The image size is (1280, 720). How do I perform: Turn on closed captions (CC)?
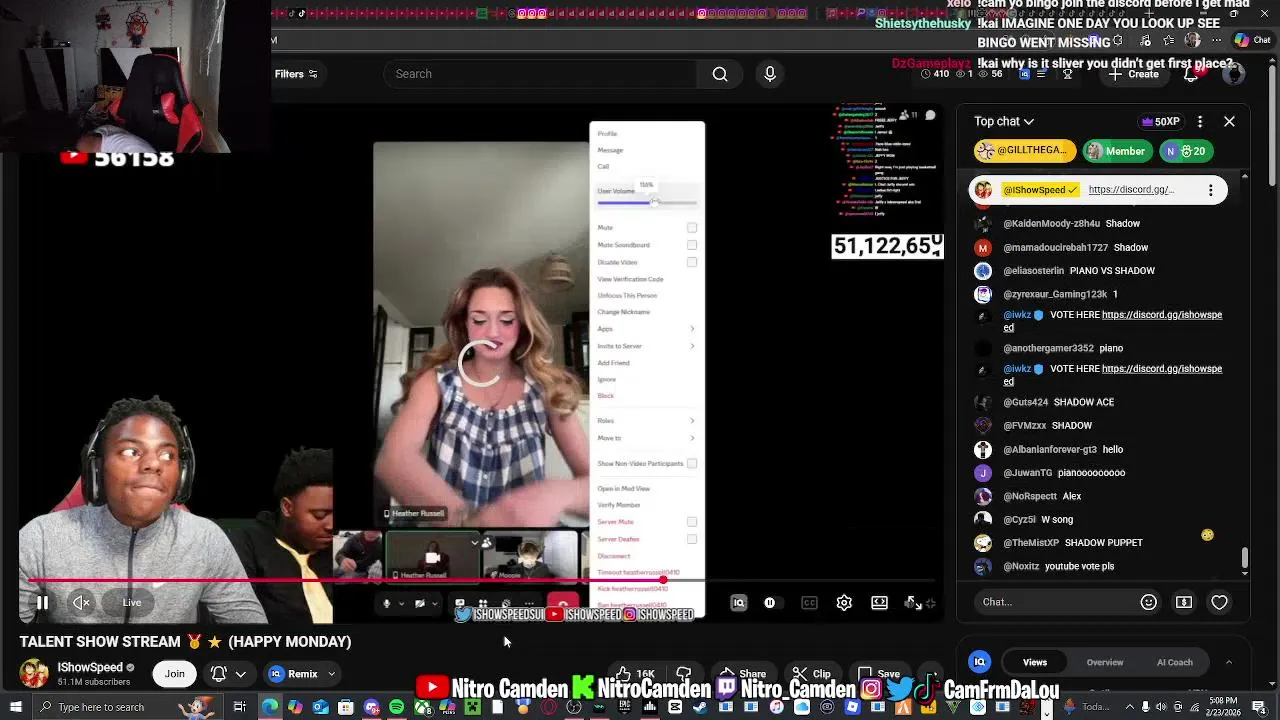809,602
